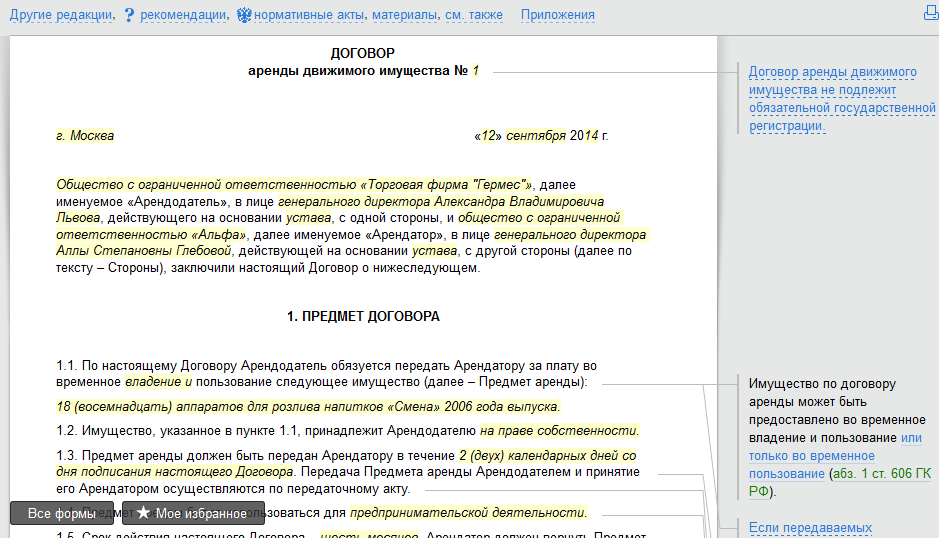Click the print icon in top-right corner
Viewport: 939px width, 538px height.
(x=931, y=14)
